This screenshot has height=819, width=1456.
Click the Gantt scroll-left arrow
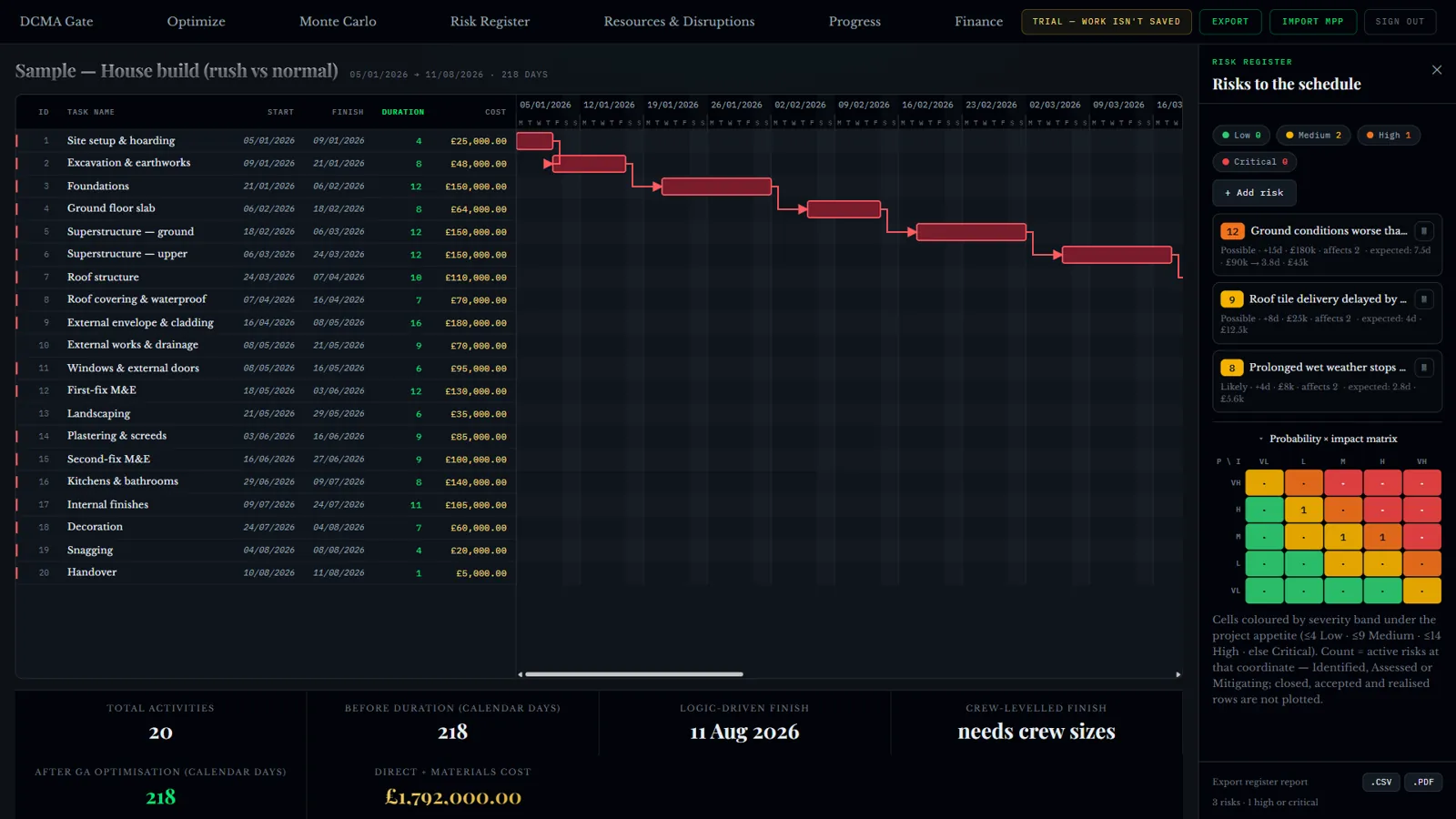521,674
